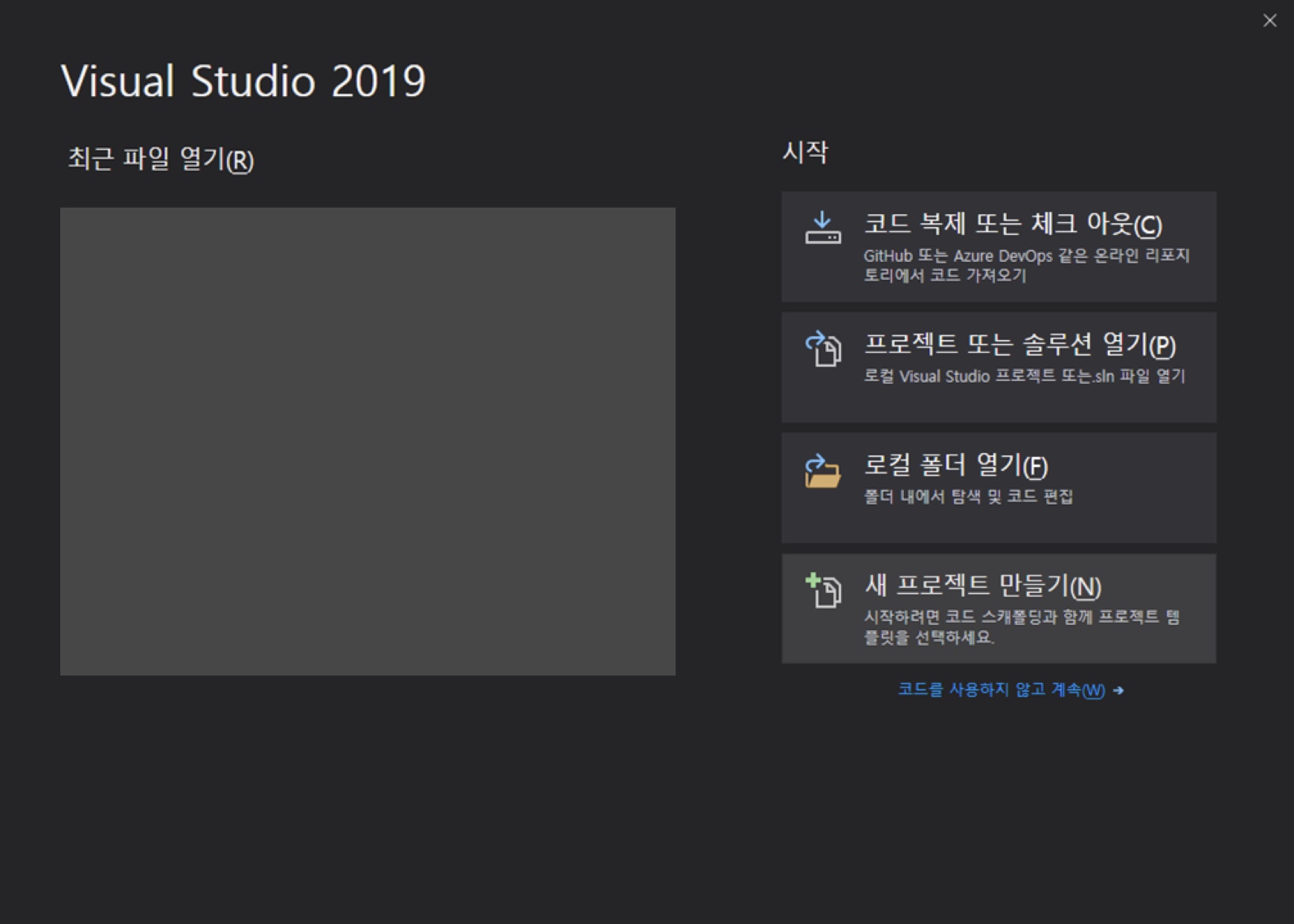Image resolution: width=1294 pixels, height=924 pixels.
Task: Click the 로컬 Visual Studio 프로젝트 description text
Action: [1024, 376]
